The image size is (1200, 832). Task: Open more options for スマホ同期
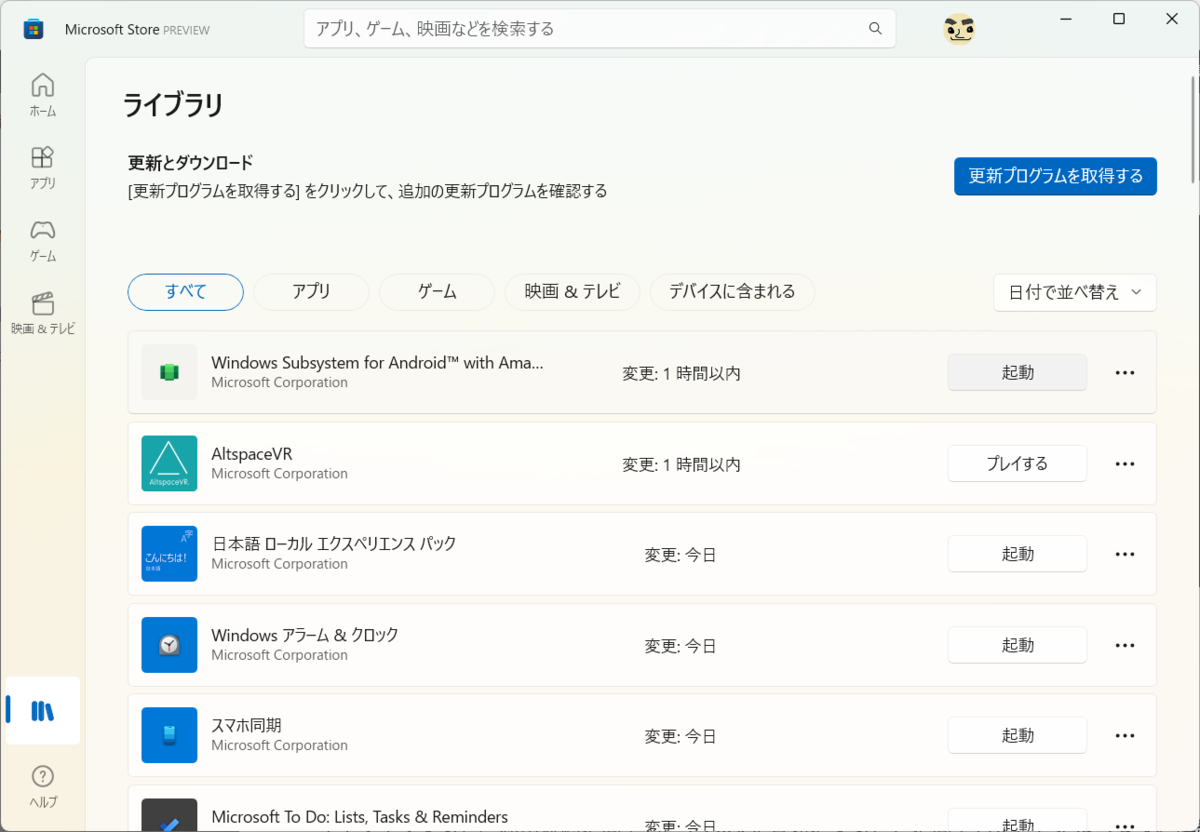[x=1125, y=736]
